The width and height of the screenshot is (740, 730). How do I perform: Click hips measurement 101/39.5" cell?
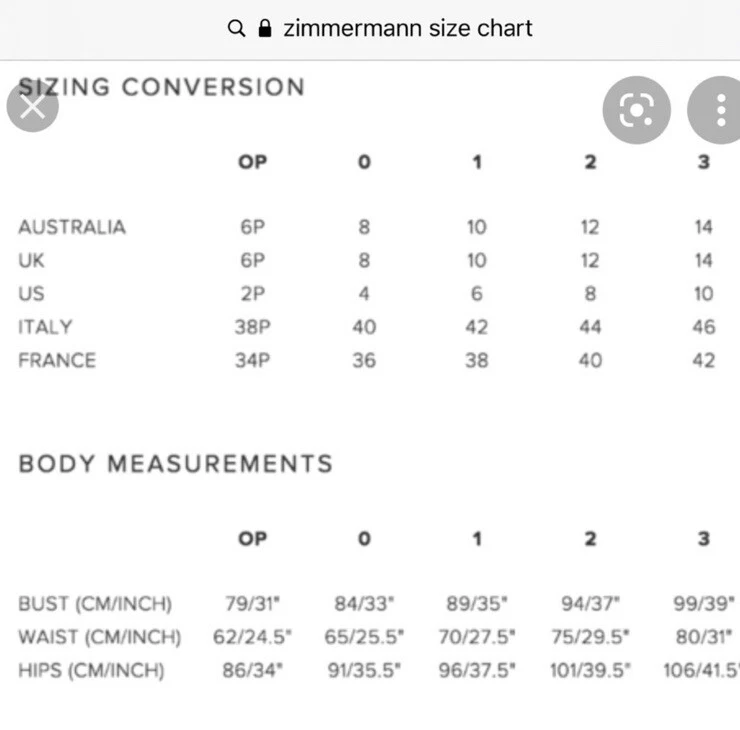(590, 670)
